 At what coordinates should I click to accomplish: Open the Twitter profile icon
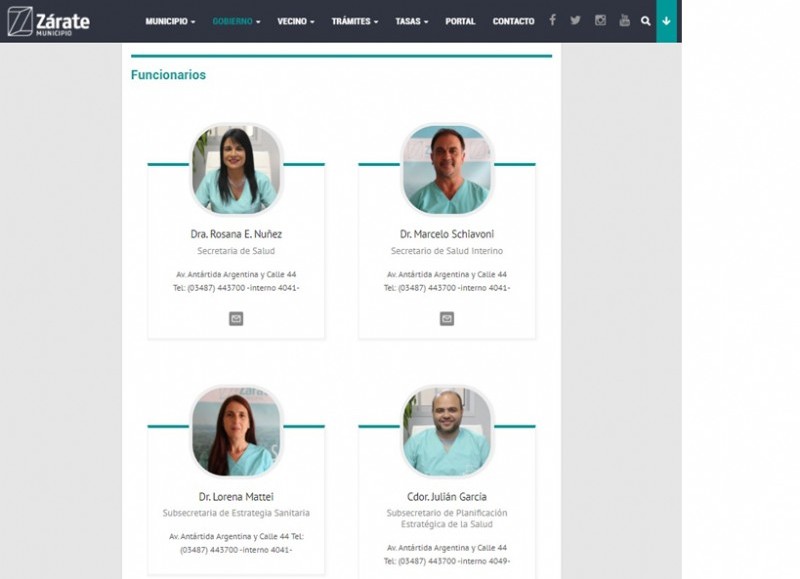(x=576, y=20)
